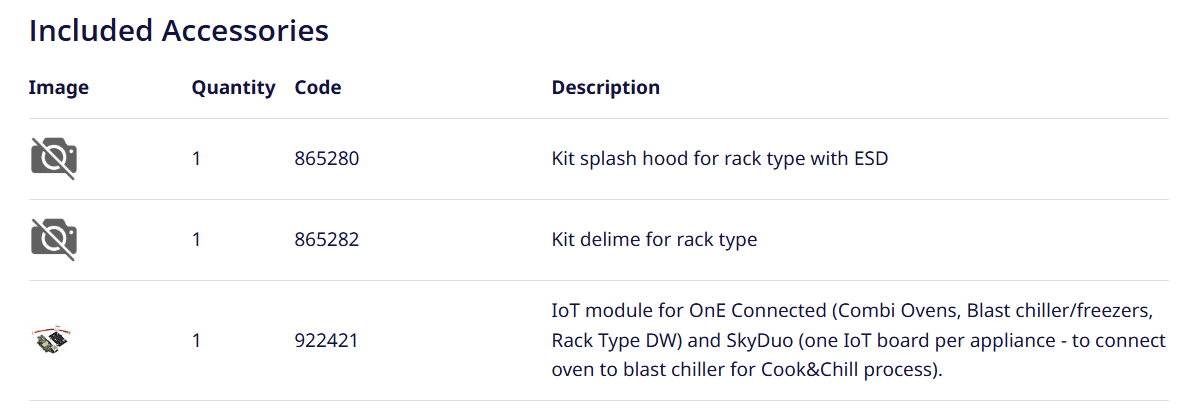Click the quantity value in the IoT module row
This screenshot has height=416, width=1190.
(197, 340)
